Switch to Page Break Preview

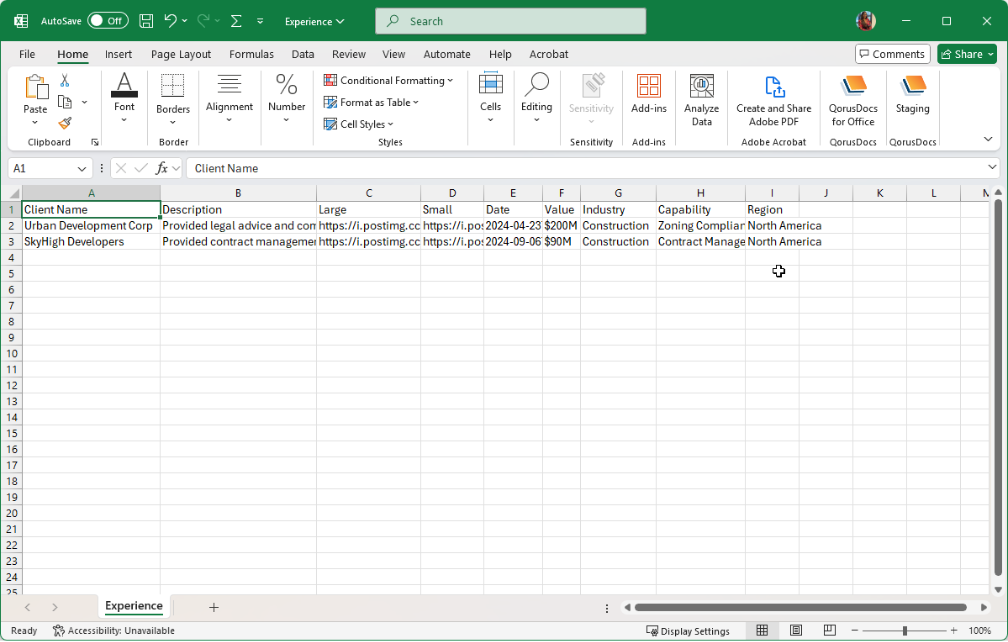pos(829,631)
